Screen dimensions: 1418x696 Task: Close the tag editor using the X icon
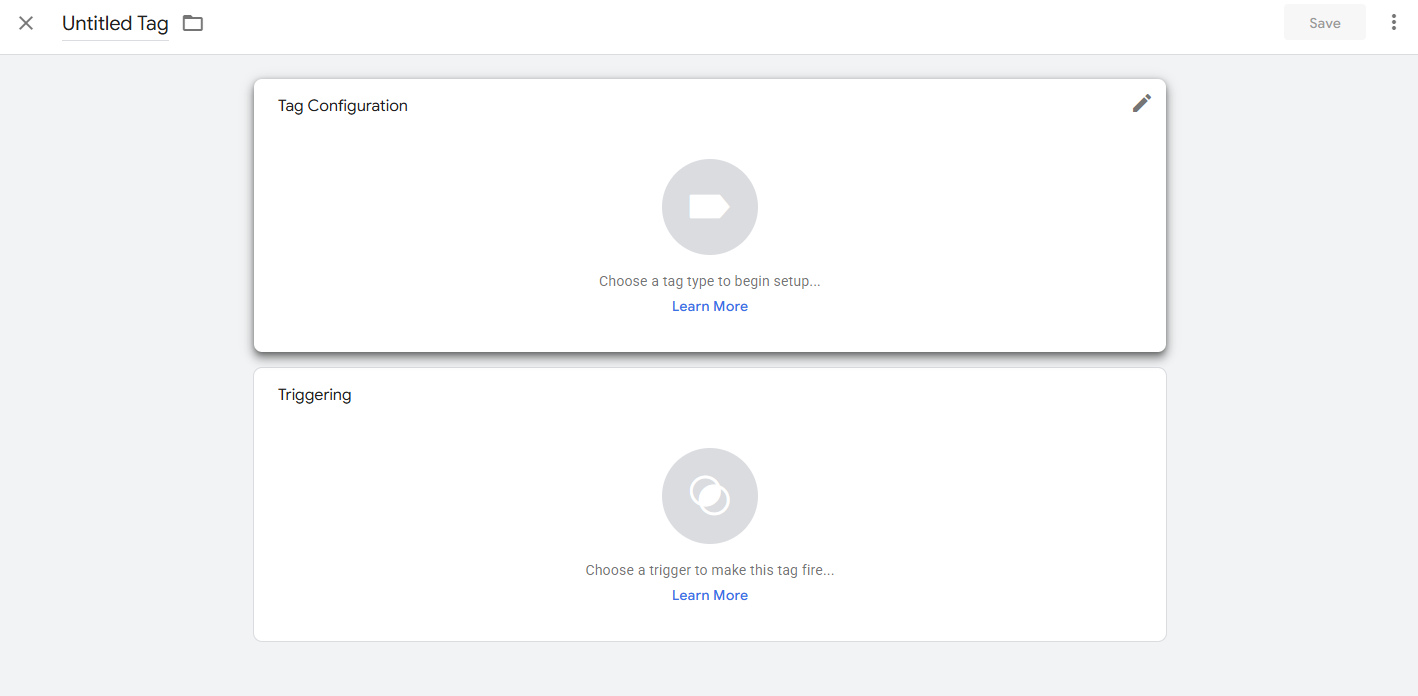coord(26,23)
